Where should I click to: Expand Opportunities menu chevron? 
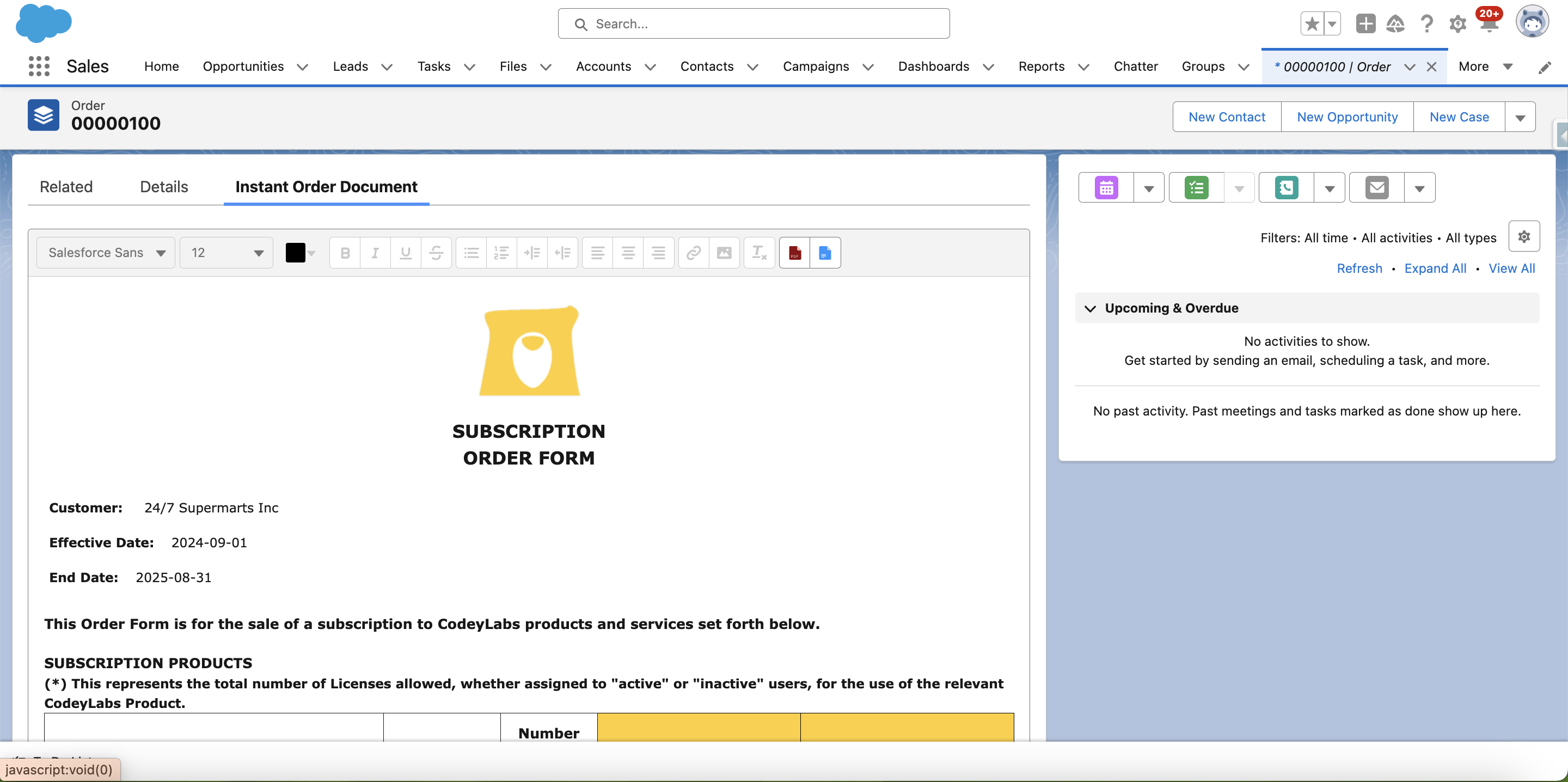click(303, 67)
